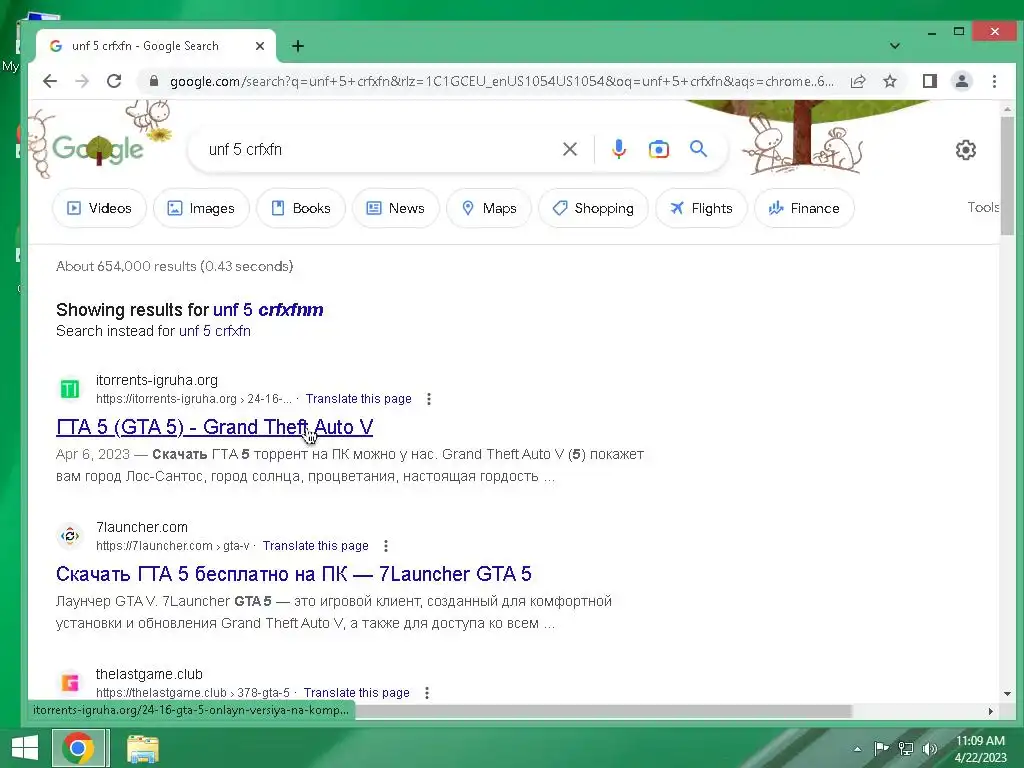Click the forward navigation arrow
The image size is (1024, 768).
point(82,81)
